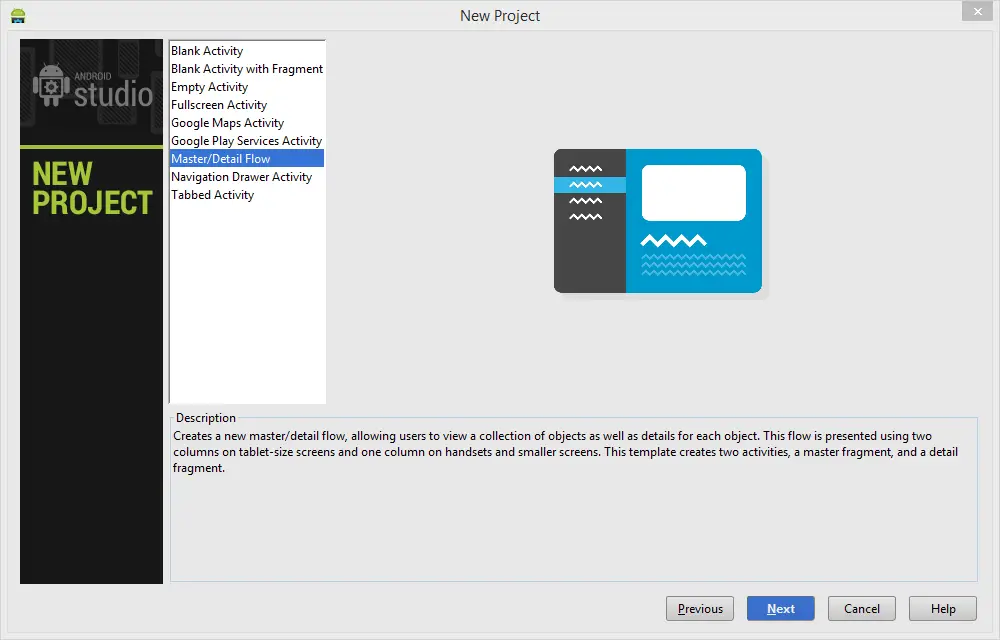Image resolution: width=1000 pixels, height=640 pixels.
Task: Cancel the new project wizard
Action: pyautogui.click(x=862, y=608)
